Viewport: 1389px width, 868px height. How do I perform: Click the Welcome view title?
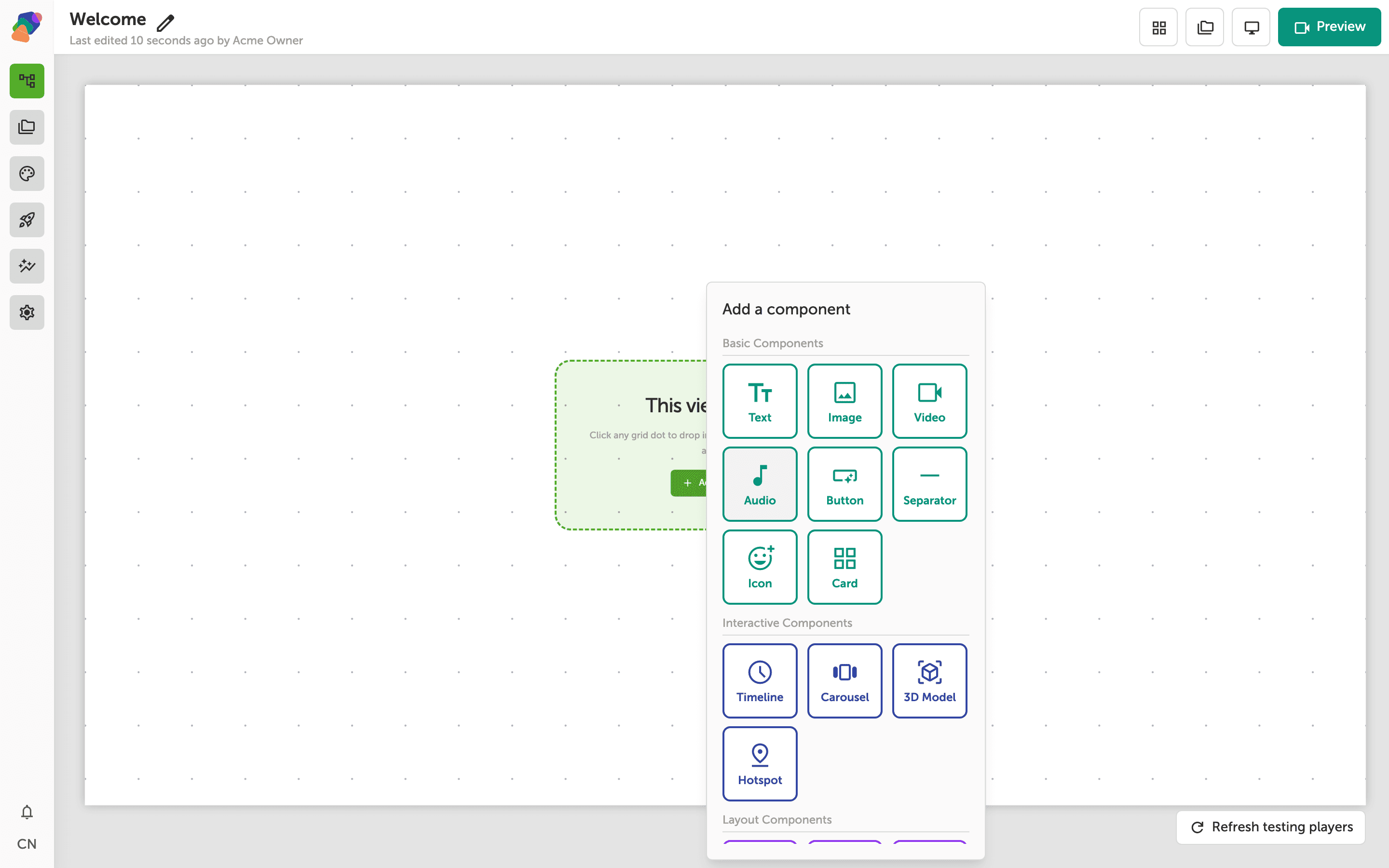point(108,19)
